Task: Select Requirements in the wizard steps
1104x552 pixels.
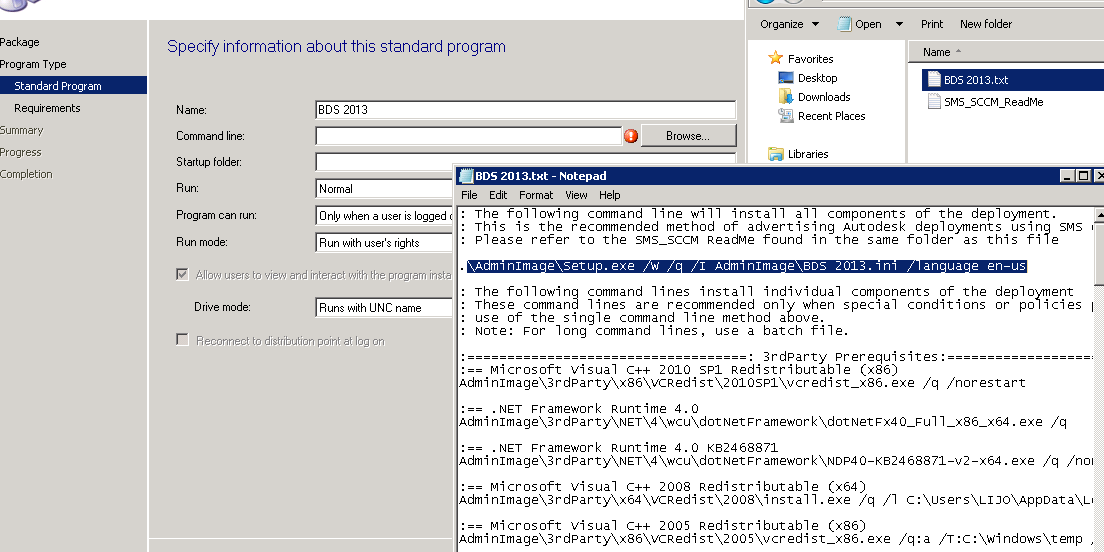Action: [47, 108]
